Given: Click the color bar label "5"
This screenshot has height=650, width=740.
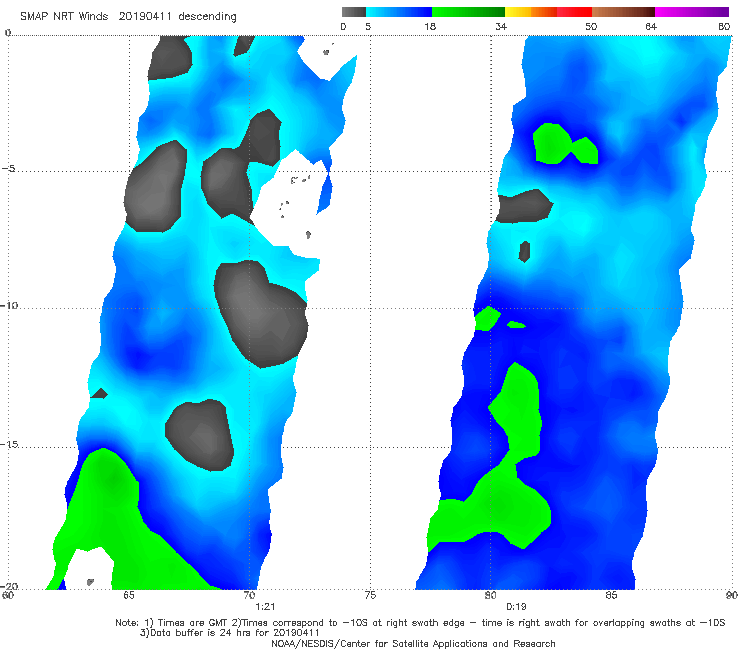Looking at the screenshot, I should click(368, 26).
